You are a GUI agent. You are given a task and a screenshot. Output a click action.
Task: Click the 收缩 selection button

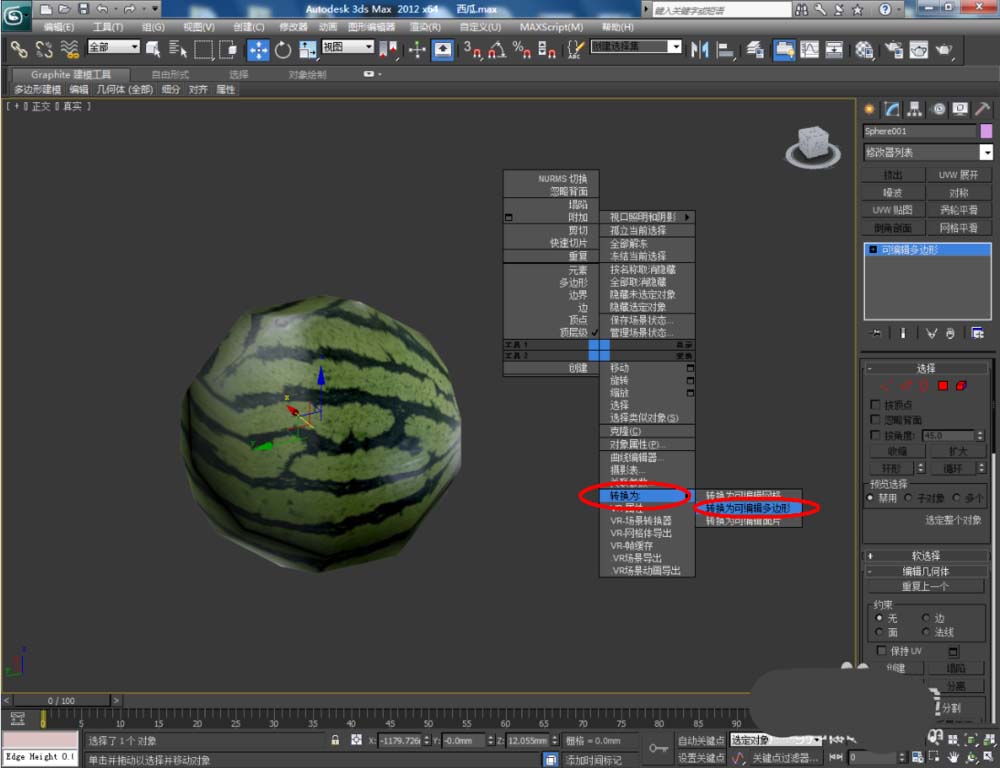coord(897,451)
